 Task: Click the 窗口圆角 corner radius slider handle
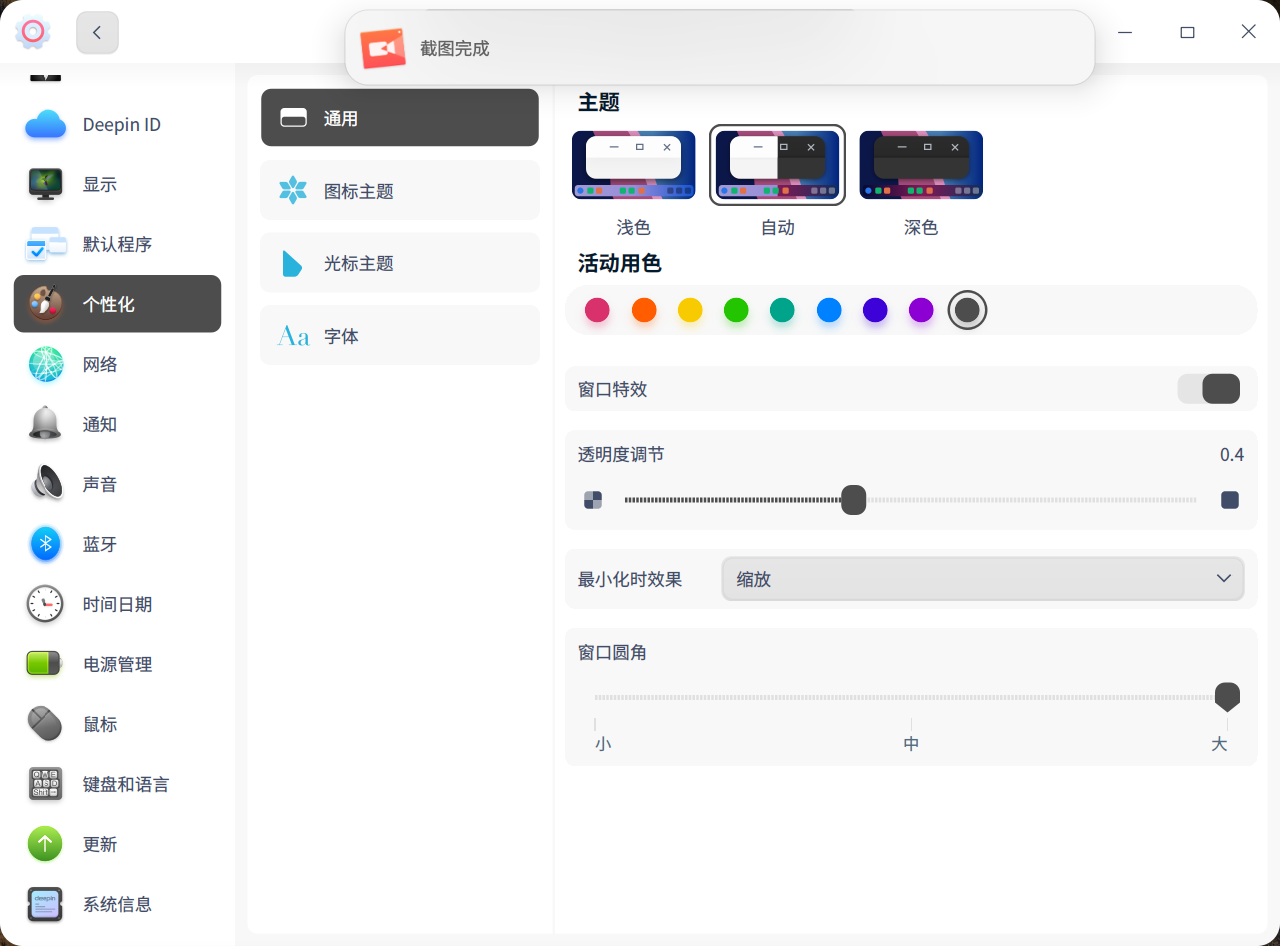1227,697
